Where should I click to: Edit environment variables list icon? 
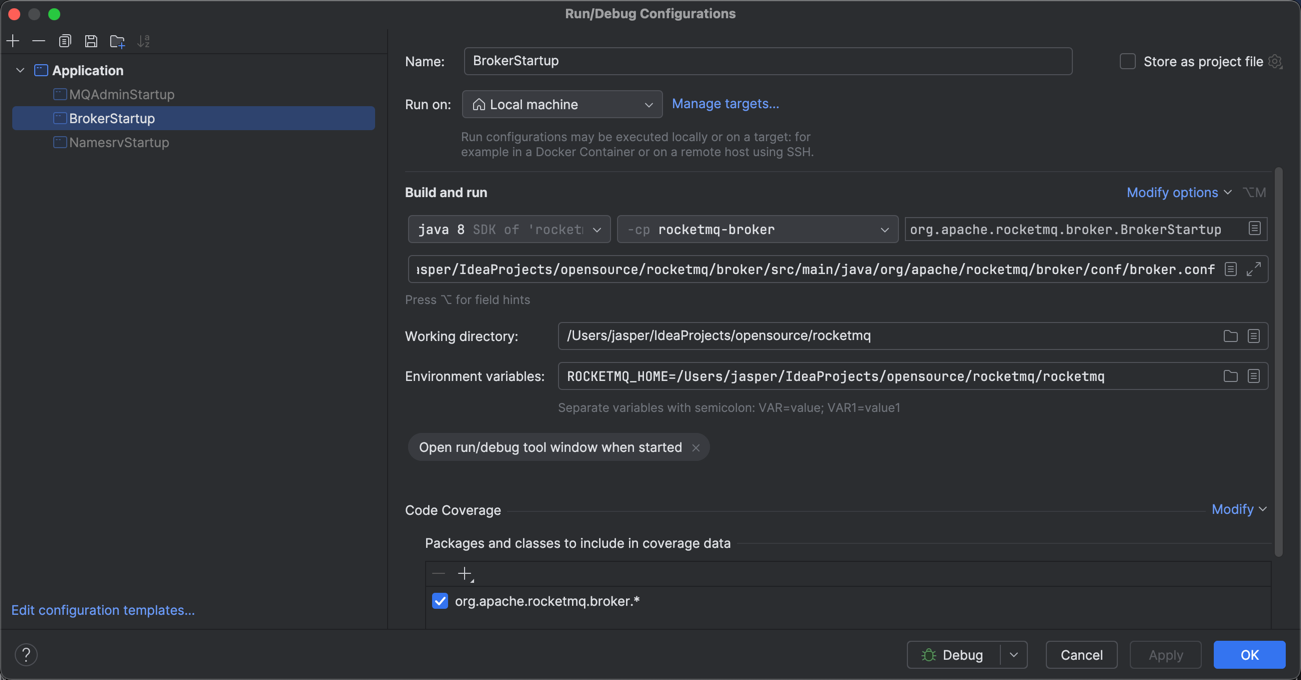click(1254, 376)
